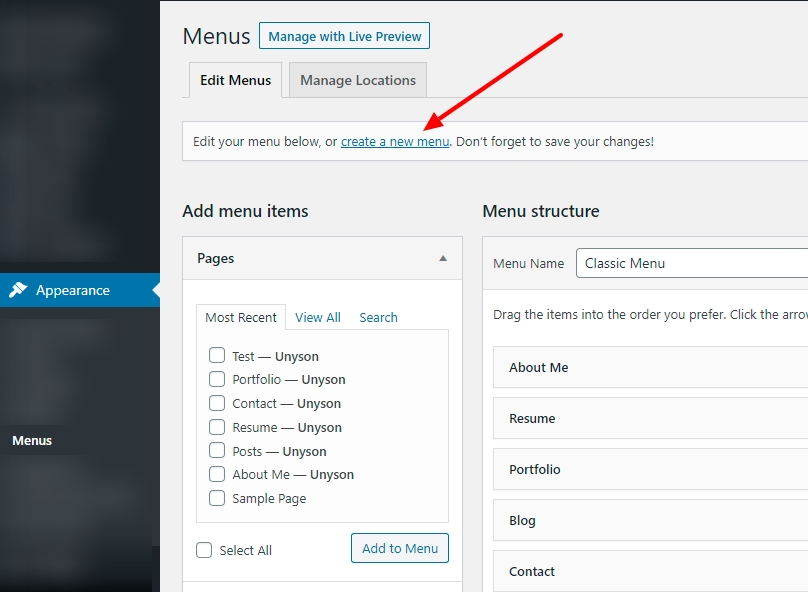Select the Sample Page checkbox
This screenshot has height=592, width=808.
click(217, 498)
